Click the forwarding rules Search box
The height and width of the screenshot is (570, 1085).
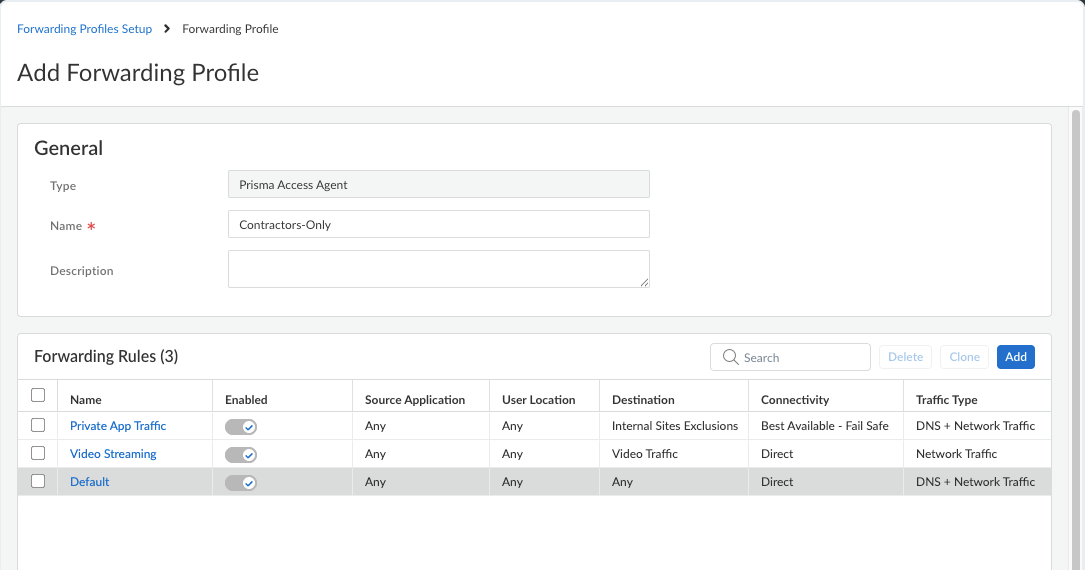(x=790, y=357)
